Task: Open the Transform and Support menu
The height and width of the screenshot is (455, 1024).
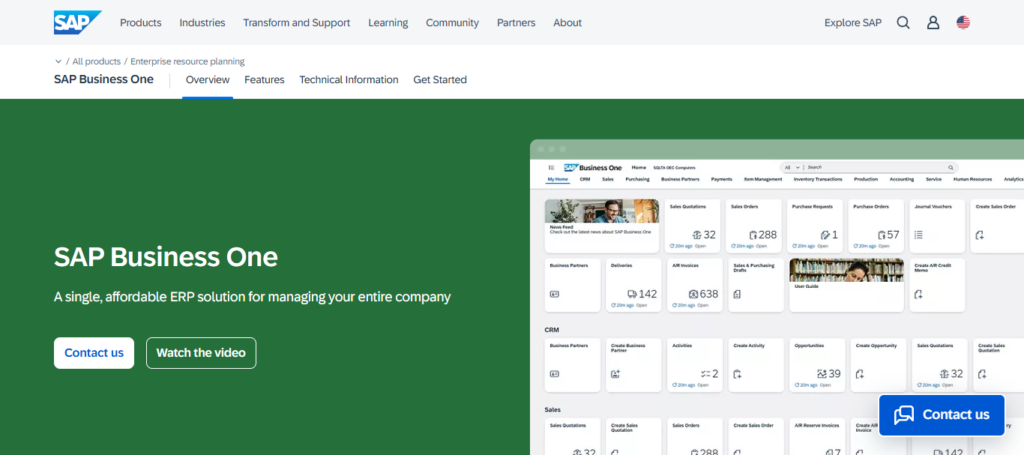Action: (x=296, y=23)
